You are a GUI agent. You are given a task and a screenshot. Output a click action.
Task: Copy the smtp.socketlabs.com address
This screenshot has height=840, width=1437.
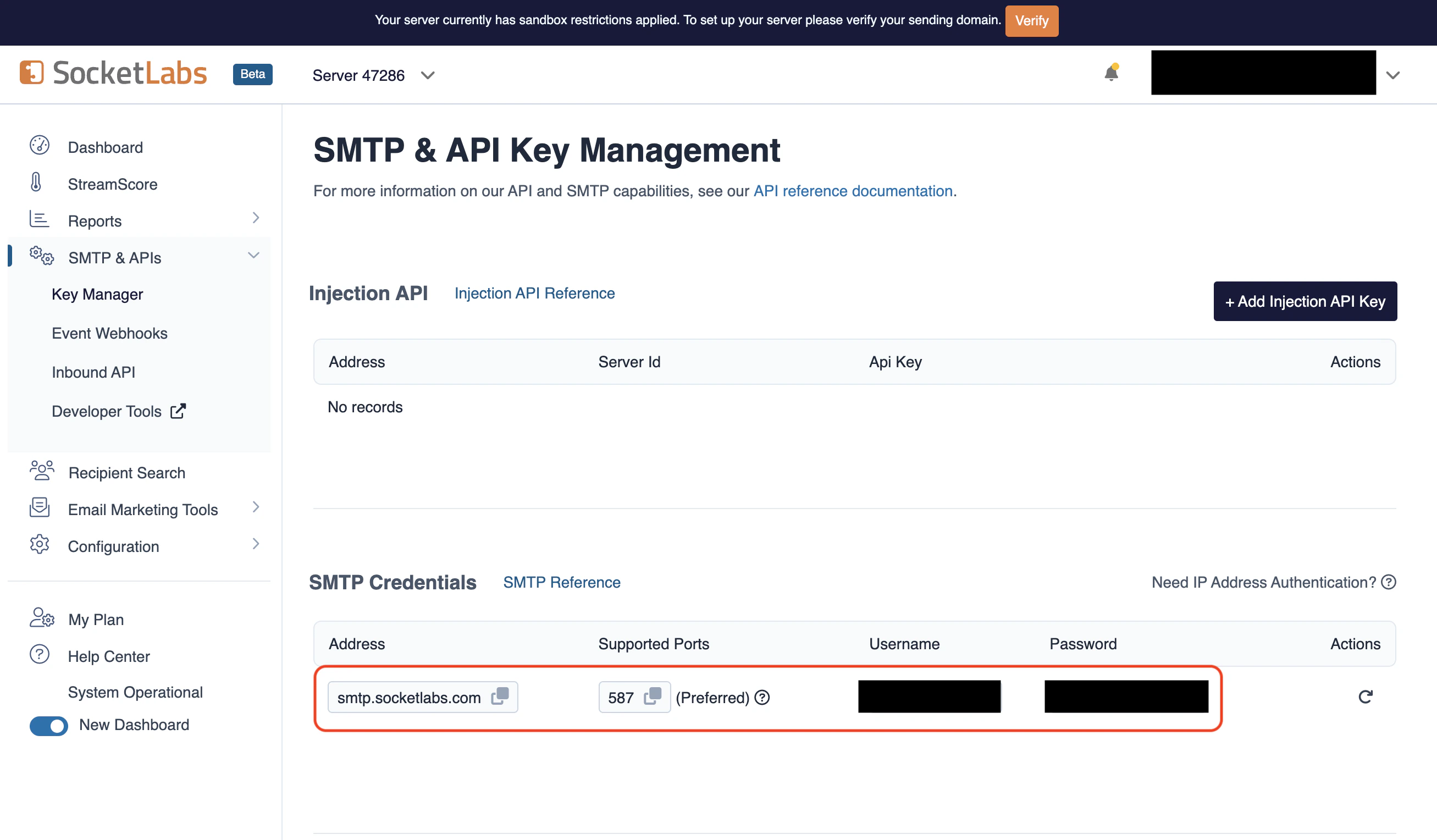[500, 697]
